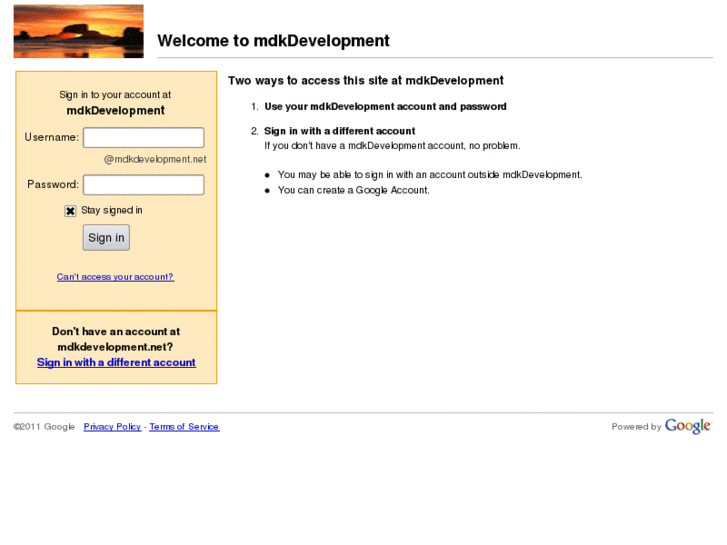Click the Username: label
Viewport: 727px width, 545px height.
tap(51, 137)
